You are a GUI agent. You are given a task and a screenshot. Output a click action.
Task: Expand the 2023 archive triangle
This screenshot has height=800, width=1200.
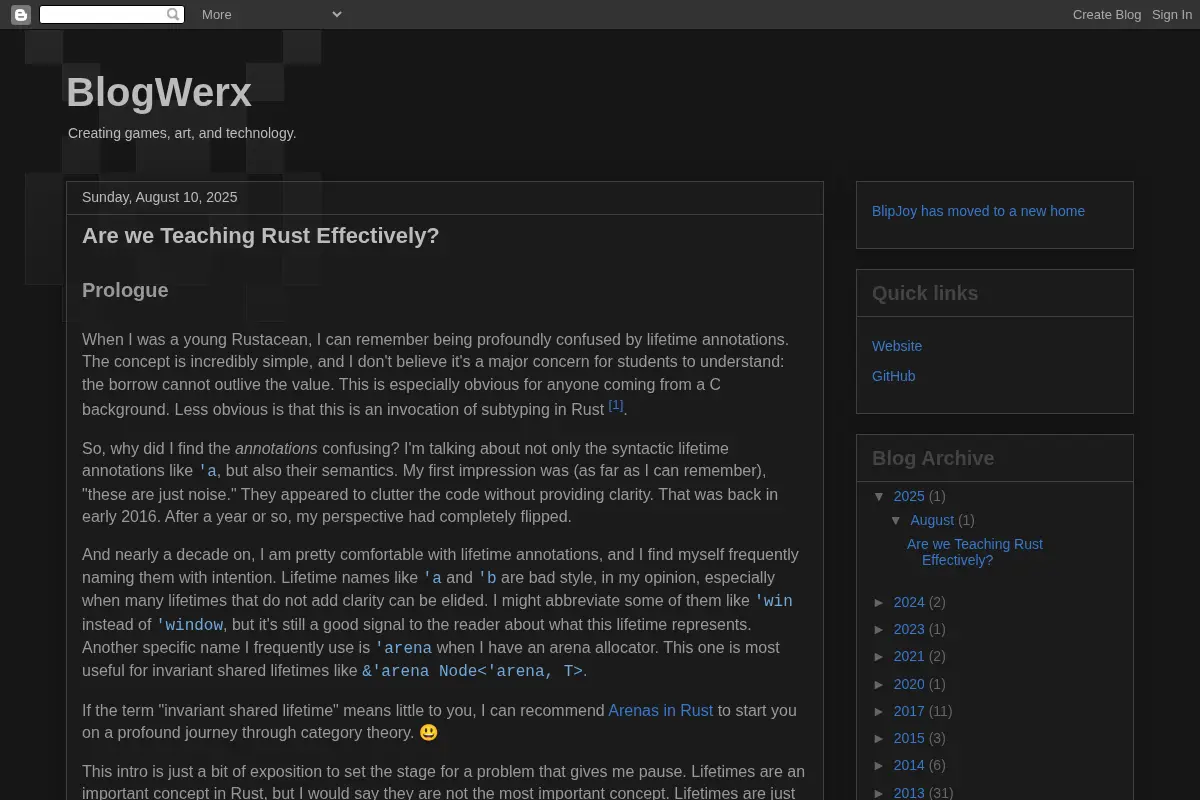pos(880,629)
